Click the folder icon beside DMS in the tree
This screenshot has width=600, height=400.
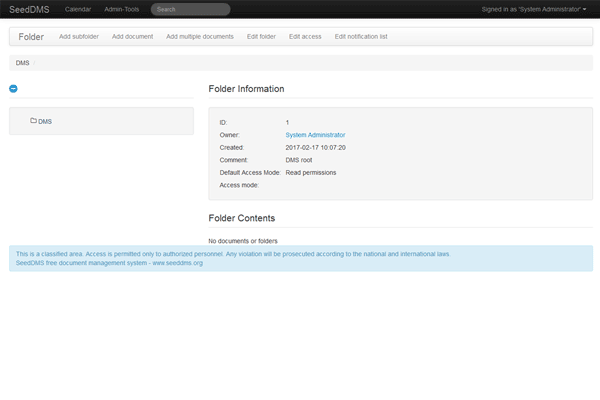point(33,121)
